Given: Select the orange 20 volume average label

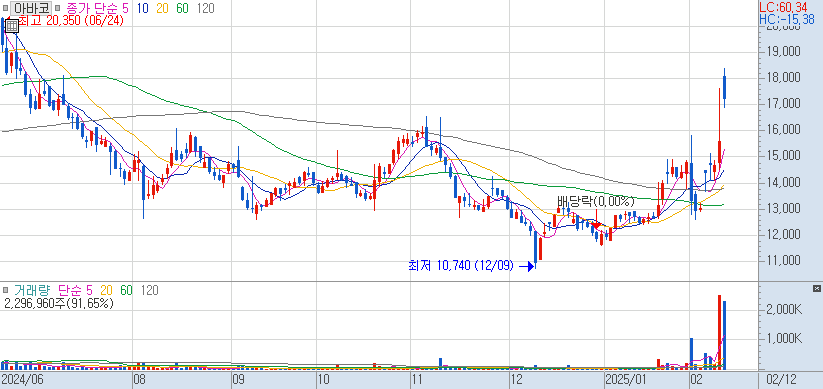Looking at the screenshot, I should (x=107, y=290).
